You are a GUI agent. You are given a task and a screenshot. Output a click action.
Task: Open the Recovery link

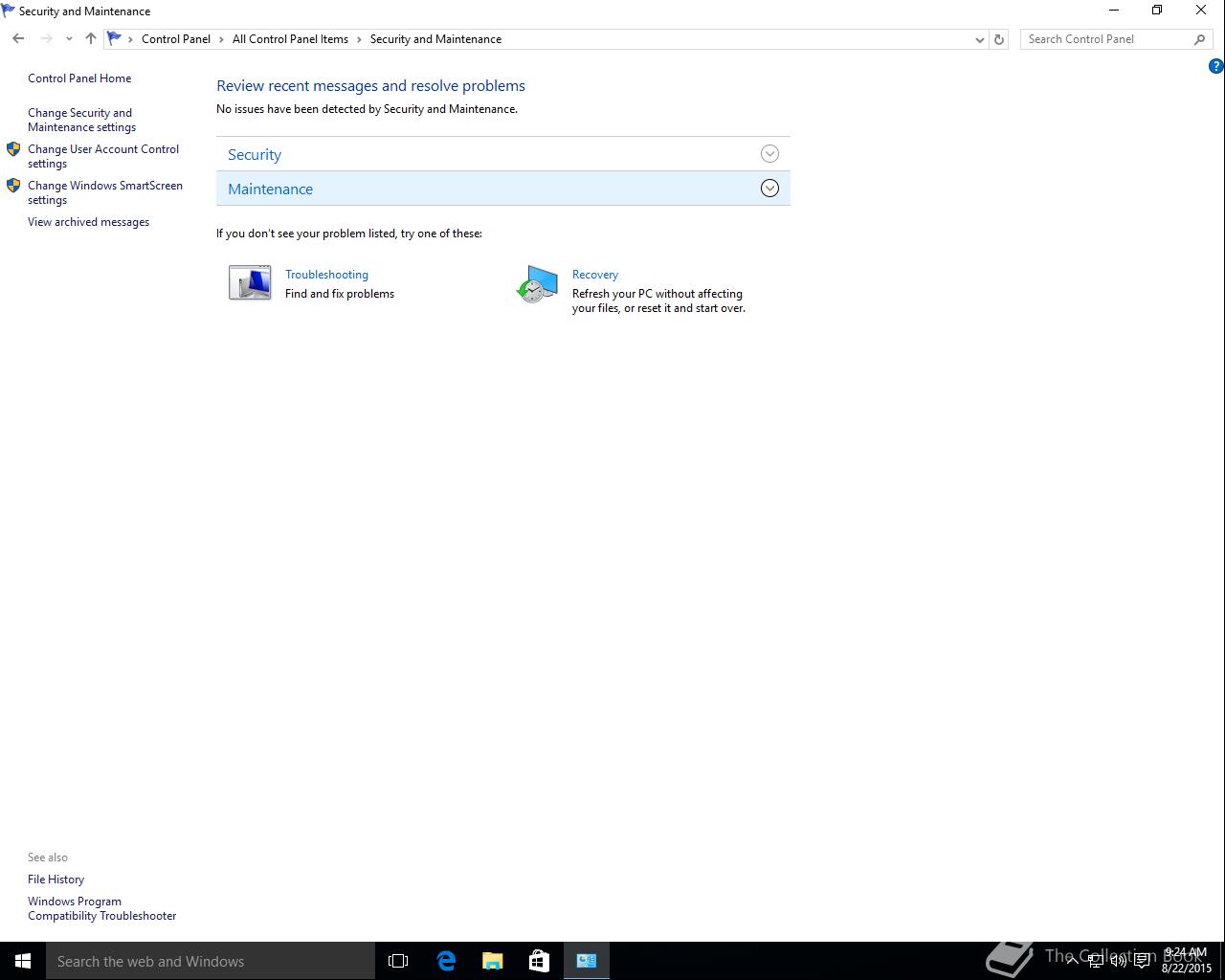coord(595,275)
